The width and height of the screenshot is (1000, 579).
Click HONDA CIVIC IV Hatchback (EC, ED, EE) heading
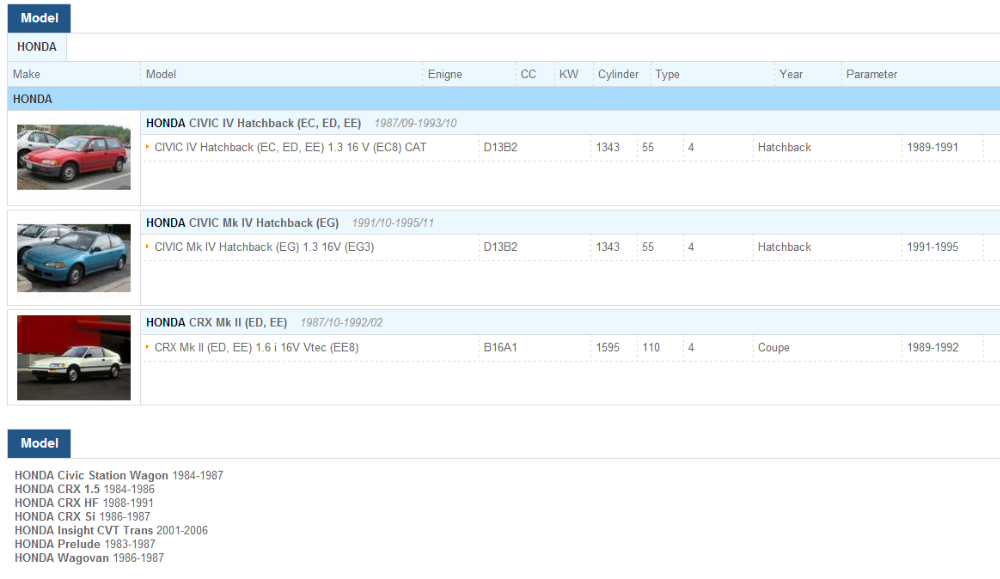pyautogui.click(x=253, y=123)
